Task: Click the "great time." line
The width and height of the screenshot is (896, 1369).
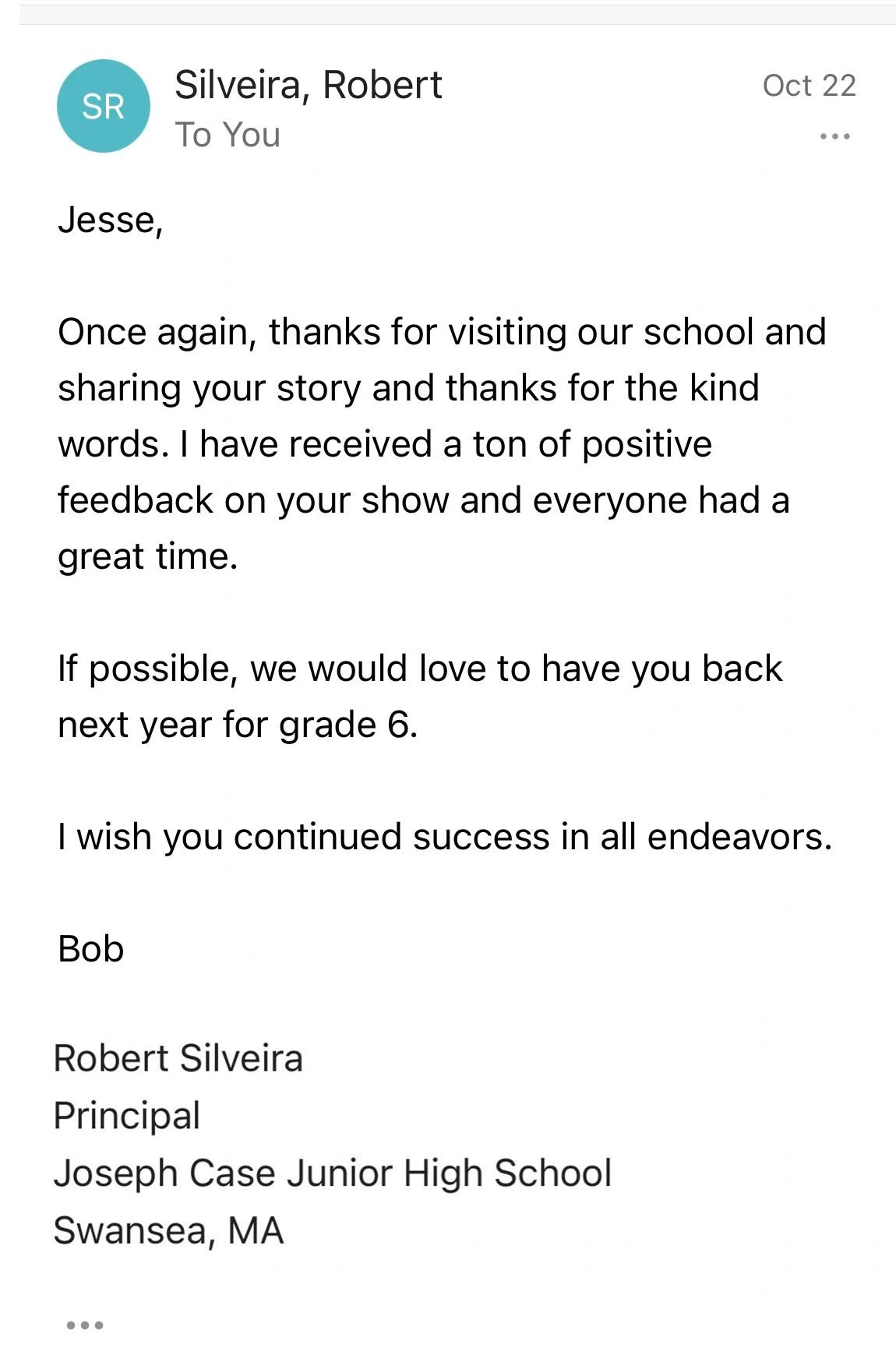Action: pyautogui.click(x=147, y=556)
